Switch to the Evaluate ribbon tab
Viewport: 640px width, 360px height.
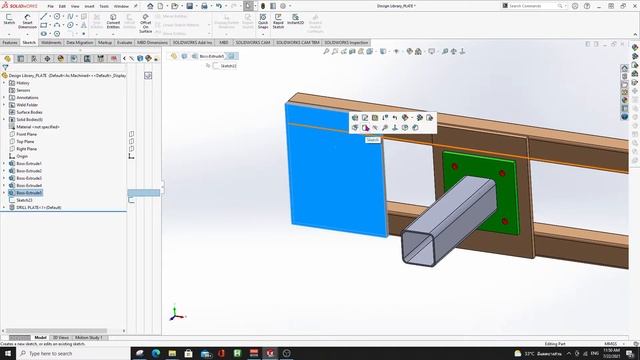tap(124, 42)
